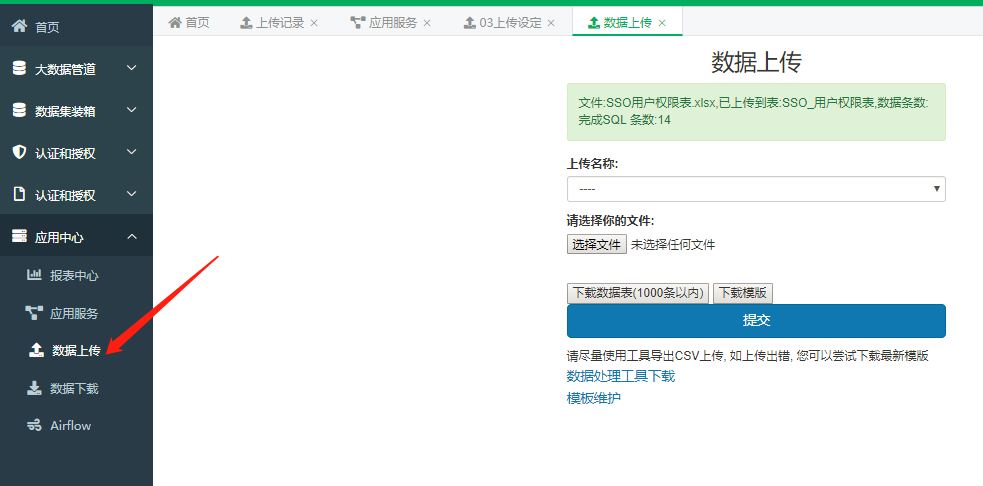Switch to the 应用服务 tab
The image size is (983, 486).
[x=391, y=23]
